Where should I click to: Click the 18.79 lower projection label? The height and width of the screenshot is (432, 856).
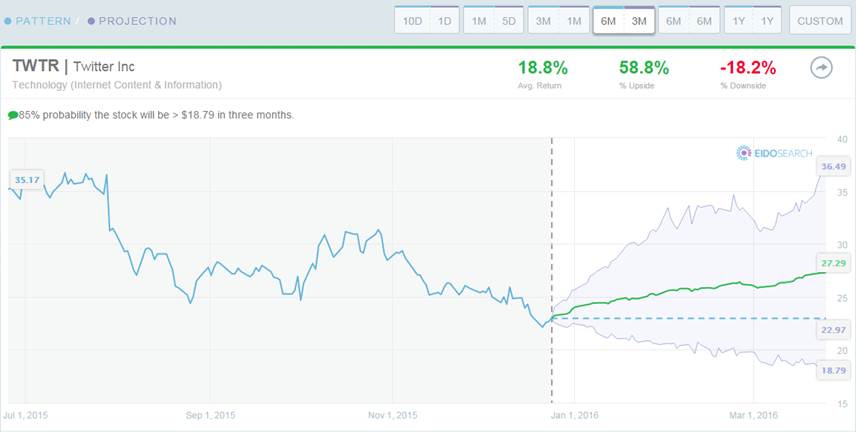tap(833, 370)
